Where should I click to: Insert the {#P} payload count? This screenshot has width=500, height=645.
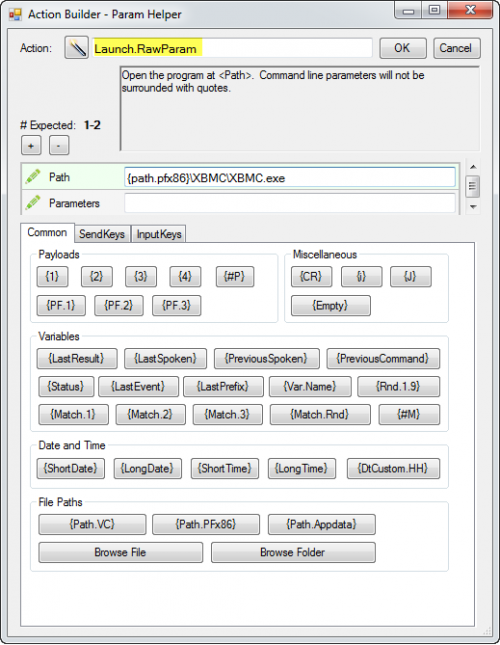[x=235, y=276]
